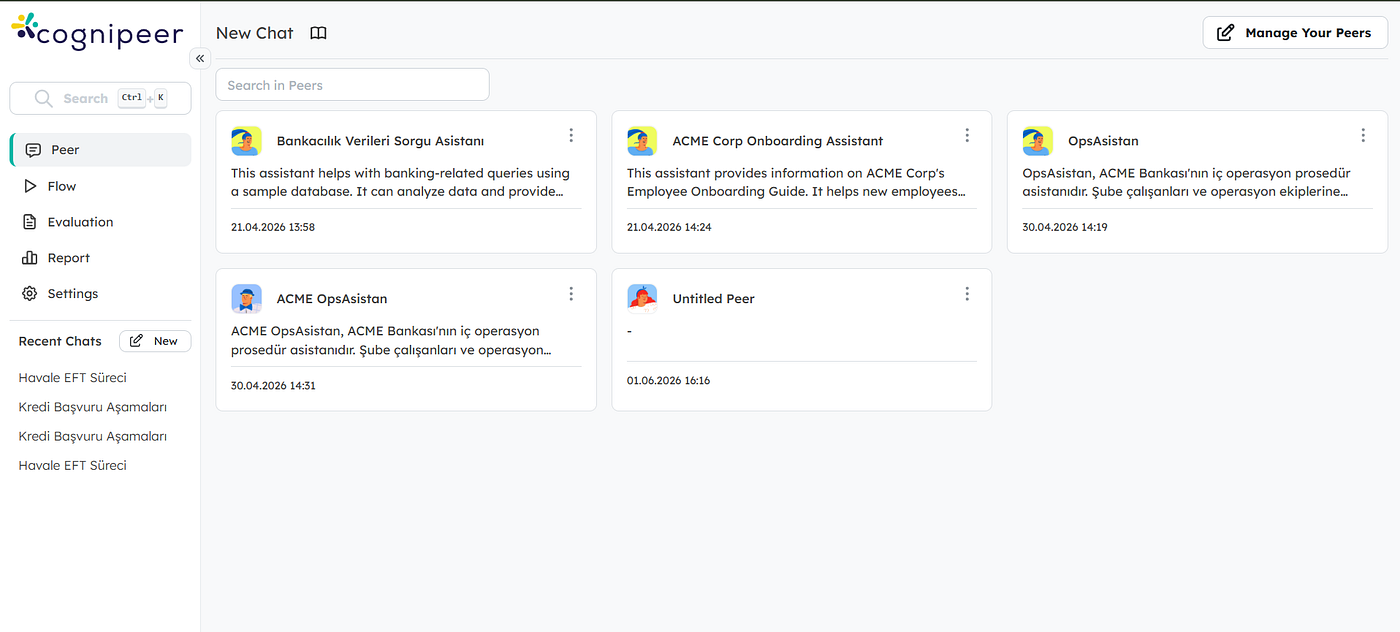
Task: Click pencil icon on Manage Your Peers
Action: click(1225, 33)
